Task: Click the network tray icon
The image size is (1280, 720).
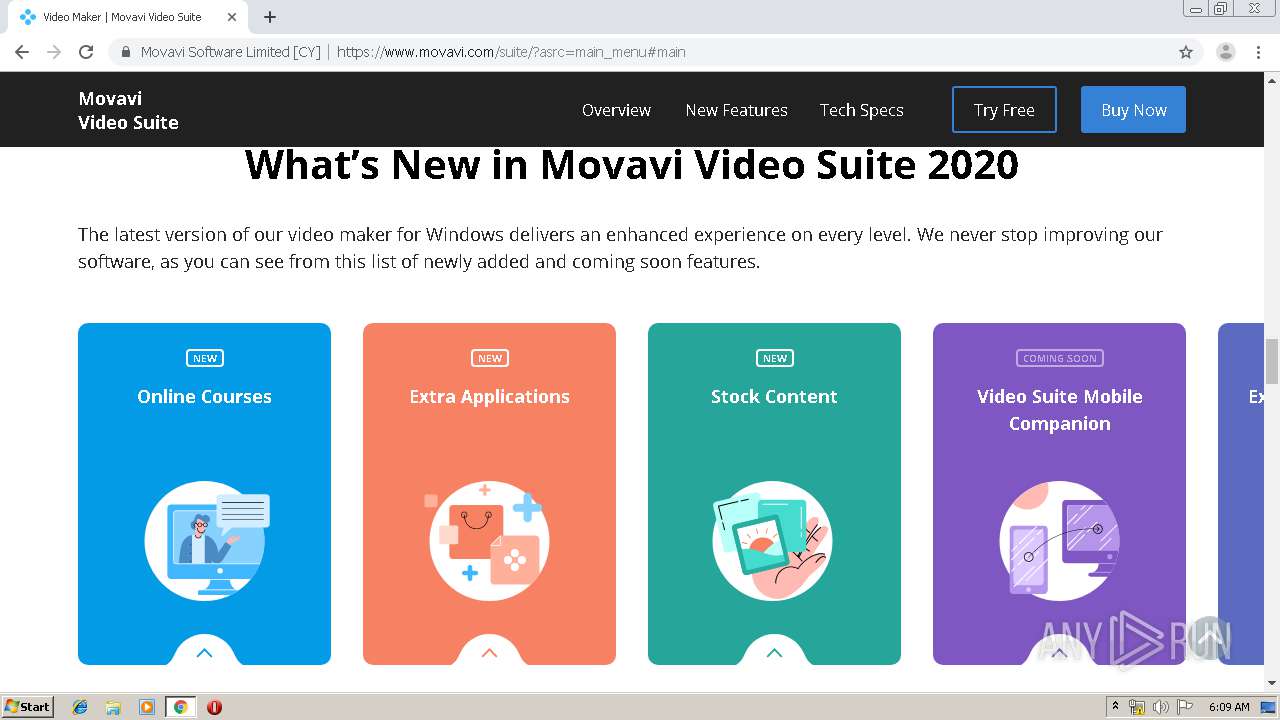Action: 1136,707
